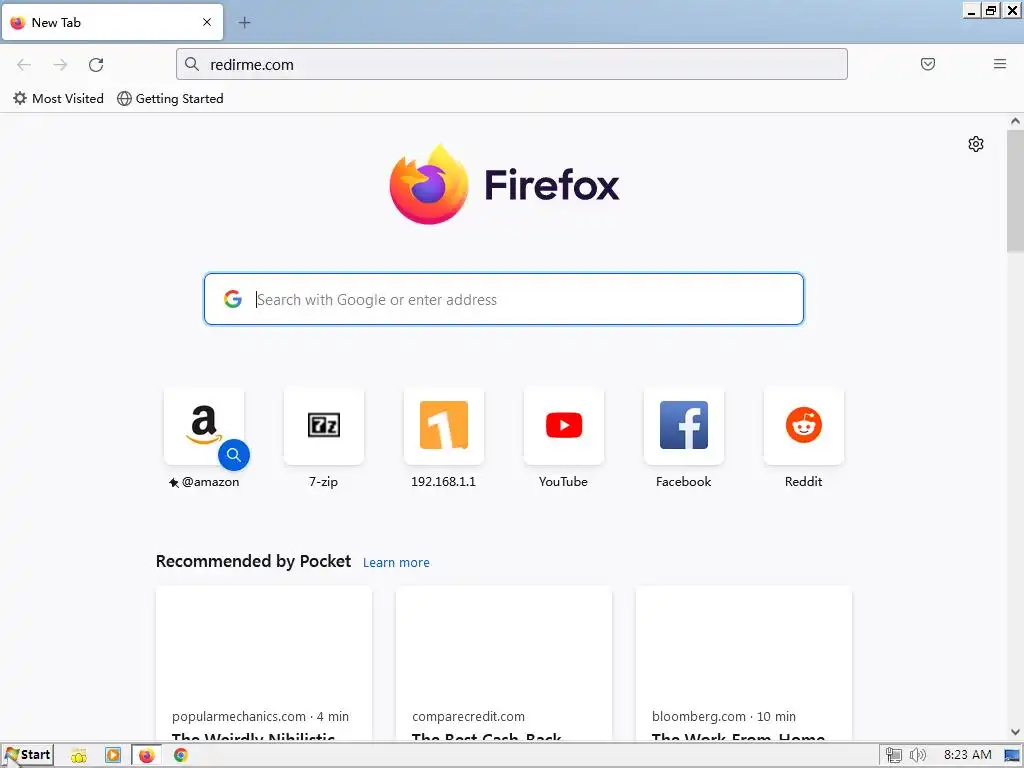Screen dimensions: 1024x768
Task: Click the show desktop tray icon
Action: tap(1012, 756)
